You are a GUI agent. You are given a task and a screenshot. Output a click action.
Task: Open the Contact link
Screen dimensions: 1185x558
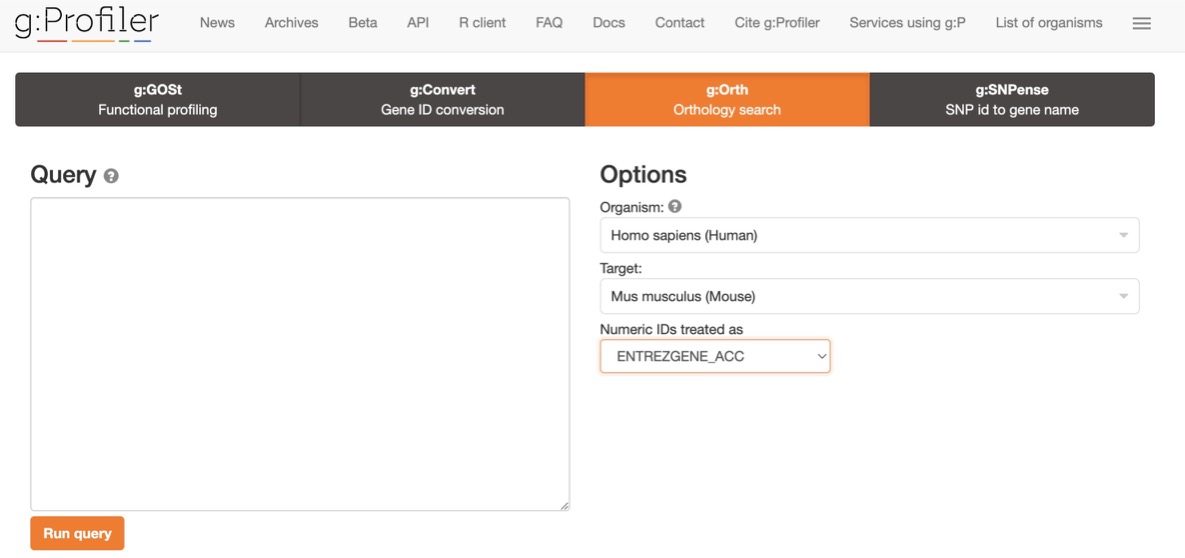[679, 23]
